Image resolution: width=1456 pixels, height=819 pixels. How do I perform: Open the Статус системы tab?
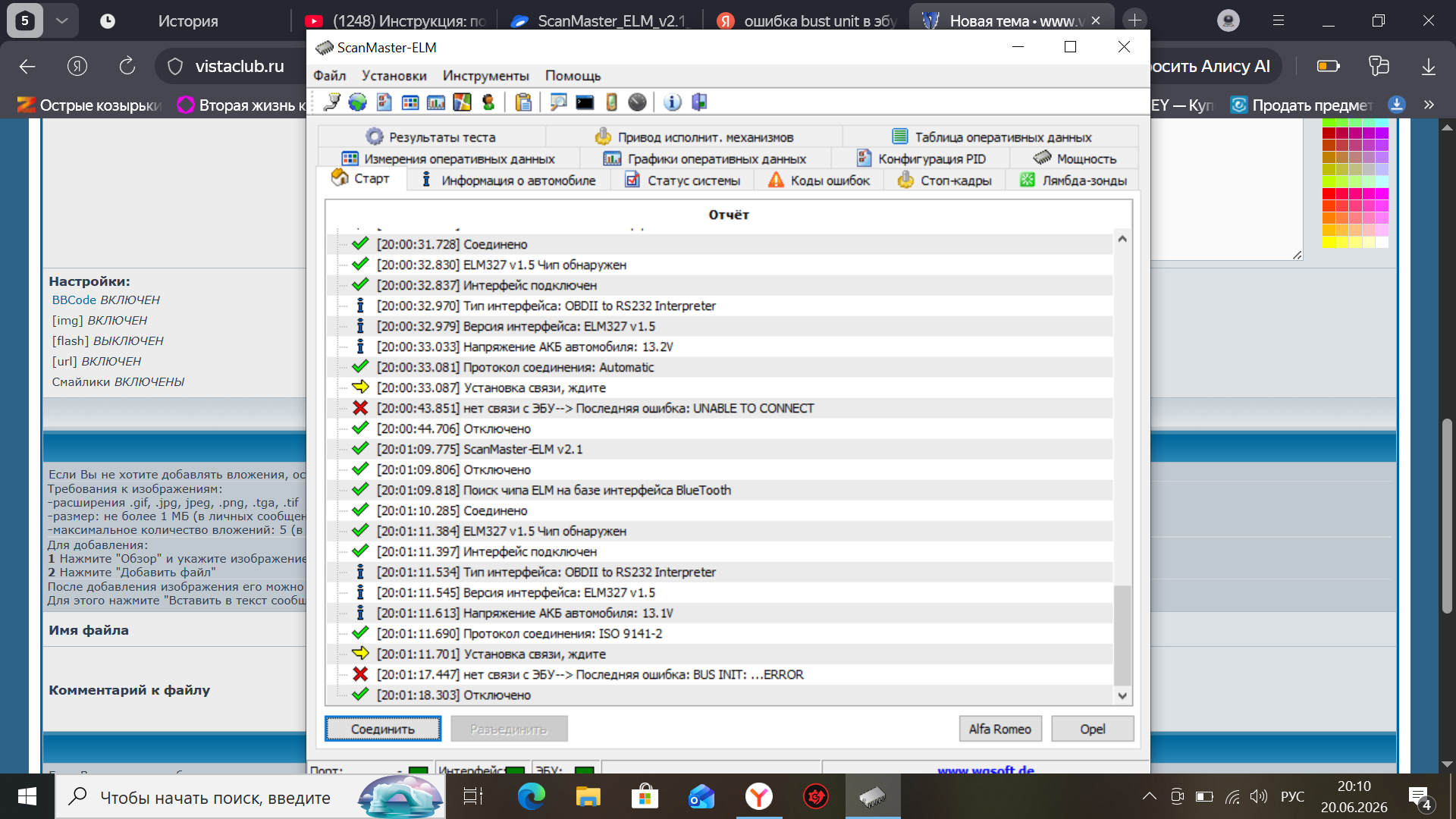coord(682,180)
